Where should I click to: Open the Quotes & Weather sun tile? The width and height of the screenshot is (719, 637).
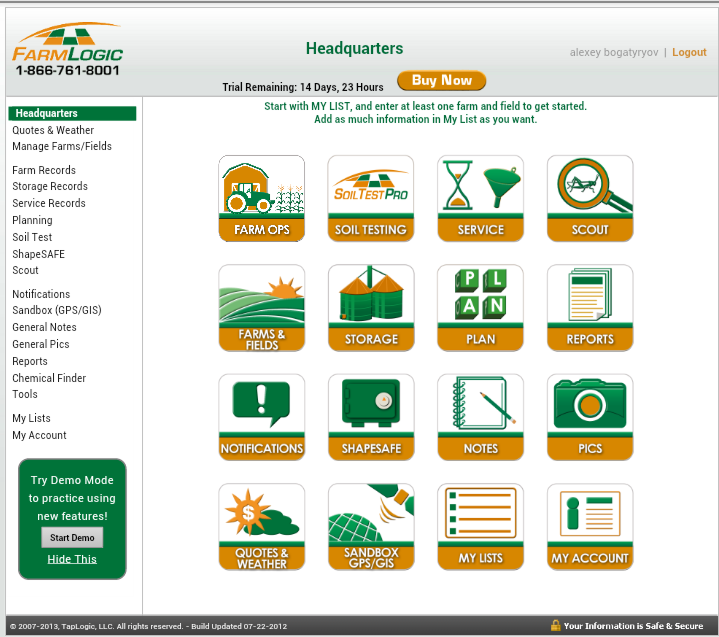pos(262,527)
